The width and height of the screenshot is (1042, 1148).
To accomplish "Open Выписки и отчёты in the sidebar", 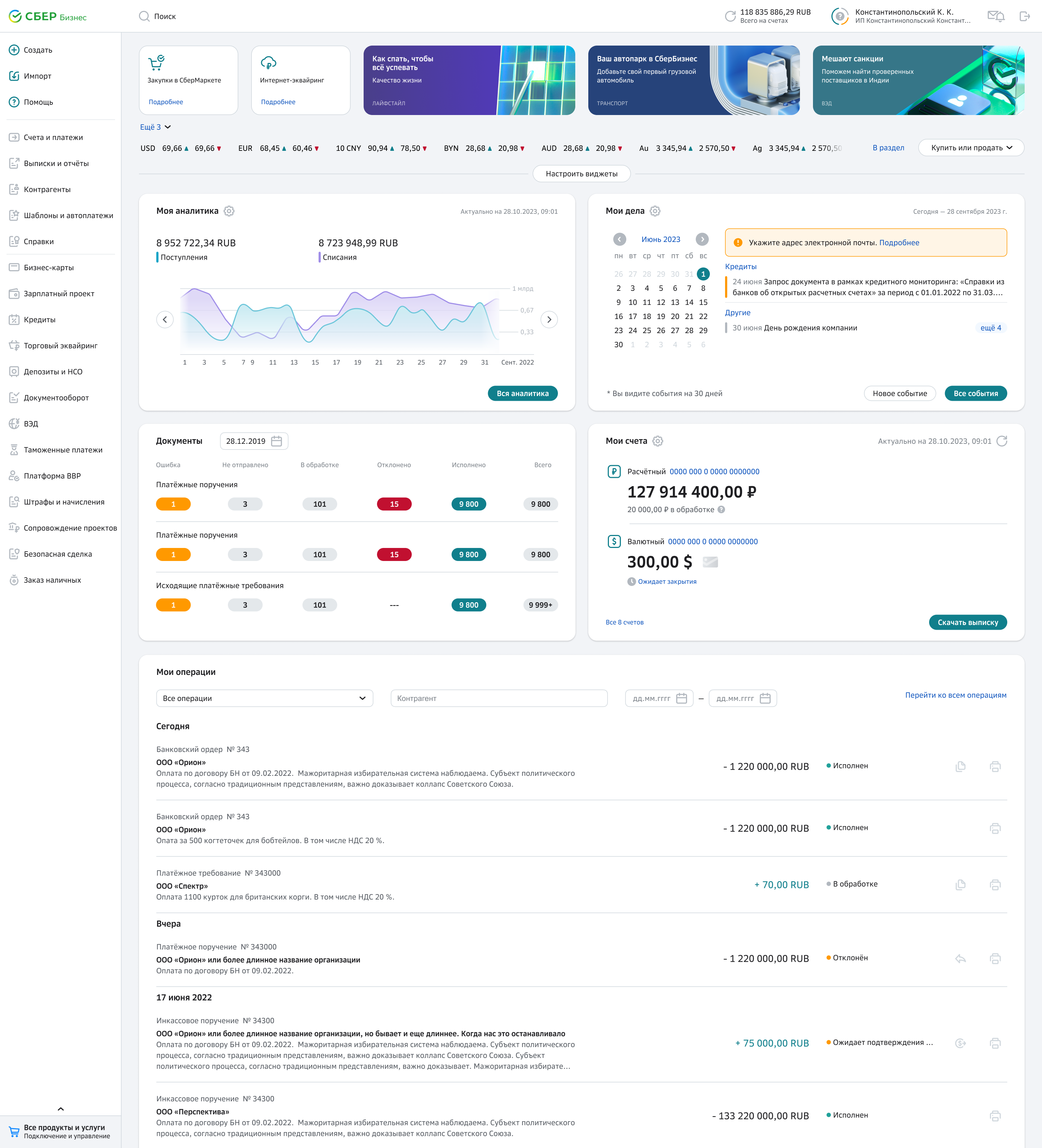I will [x=56, y=163].
